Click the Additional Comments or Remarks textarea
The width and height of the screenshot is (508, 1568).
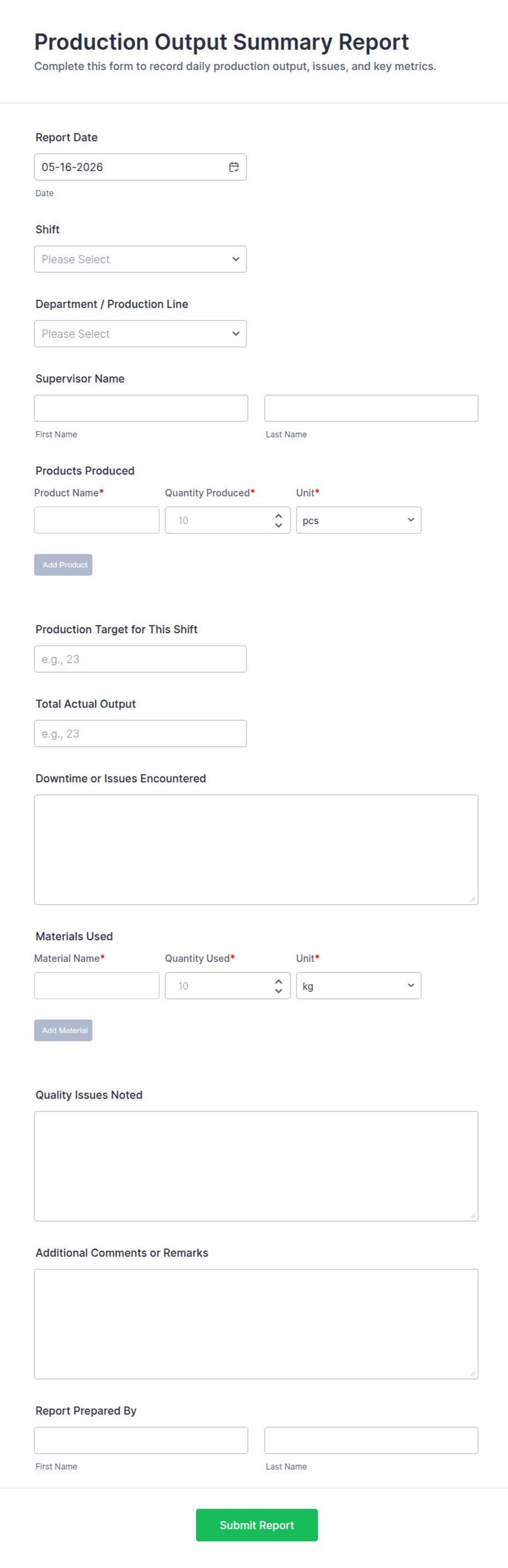256,1324
